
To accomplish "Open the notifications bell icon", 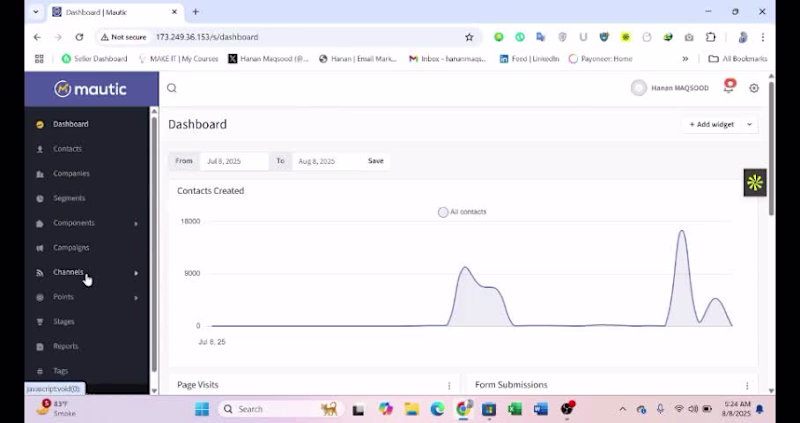I will click(x=729, y=86).
